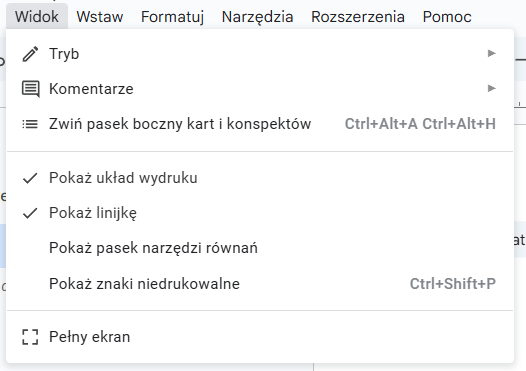The height and width of the screenshot is (371, 526).
Task: Toggle Pokaż układ wydruku option
Action: (x=260, y=178)
